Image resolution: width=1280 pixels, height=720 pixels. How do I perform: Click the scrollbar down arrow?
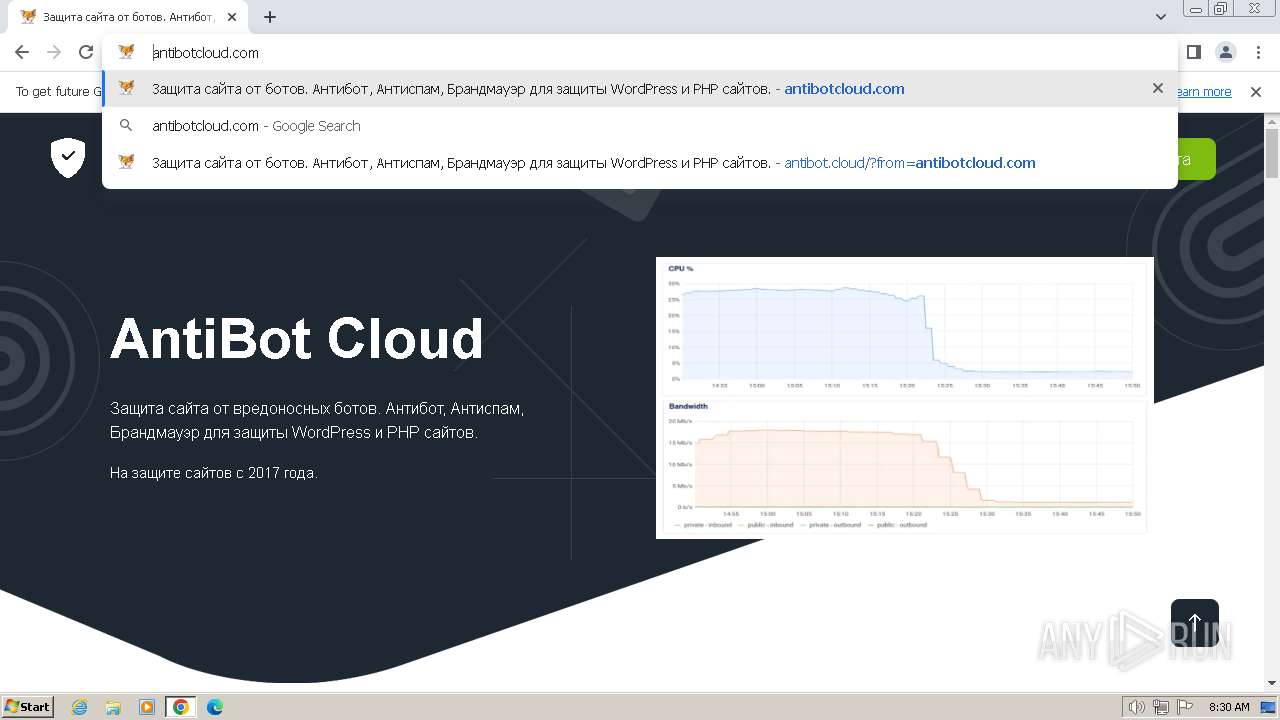[1272, 683]
